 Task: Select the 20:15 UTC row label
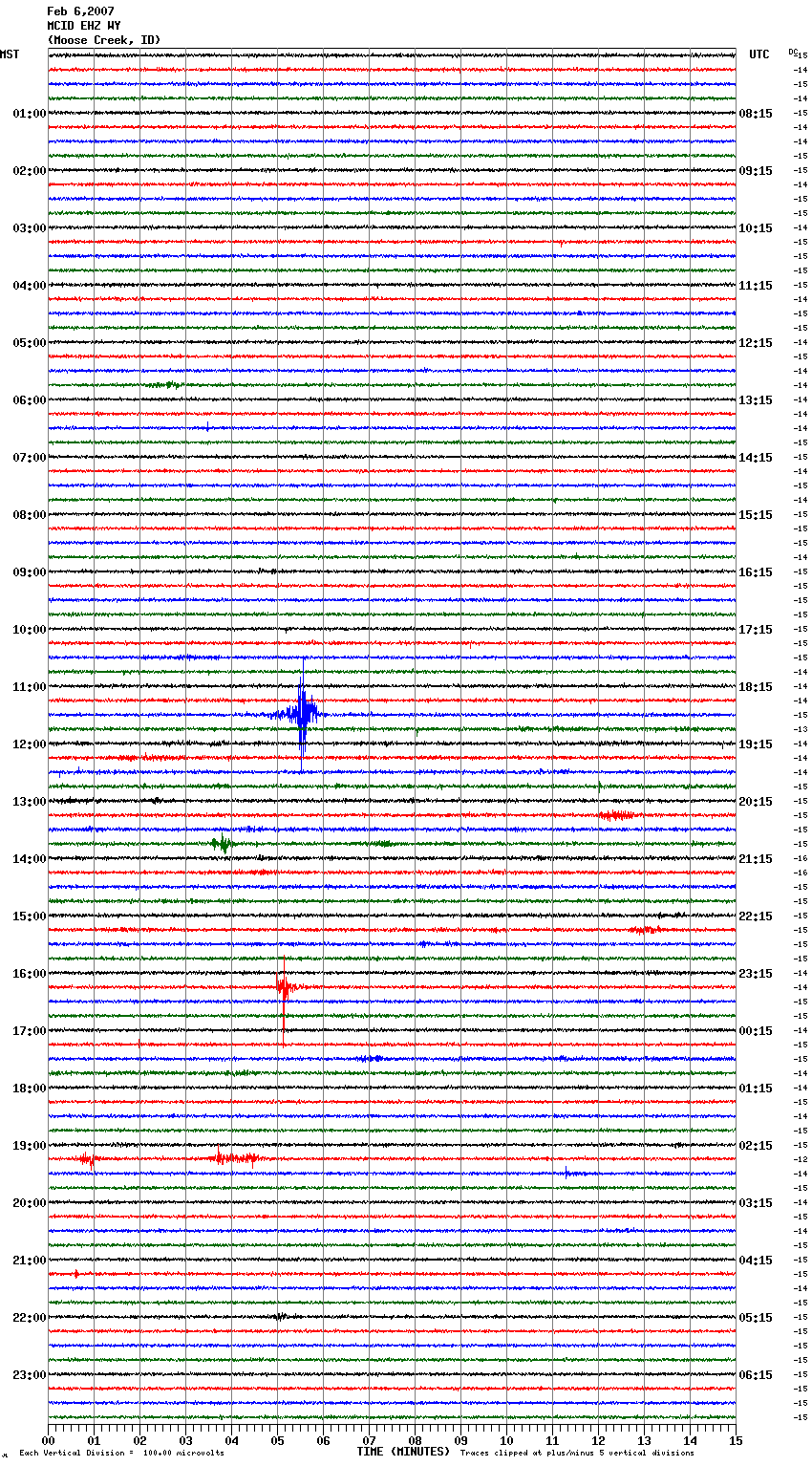coord(756,802)
